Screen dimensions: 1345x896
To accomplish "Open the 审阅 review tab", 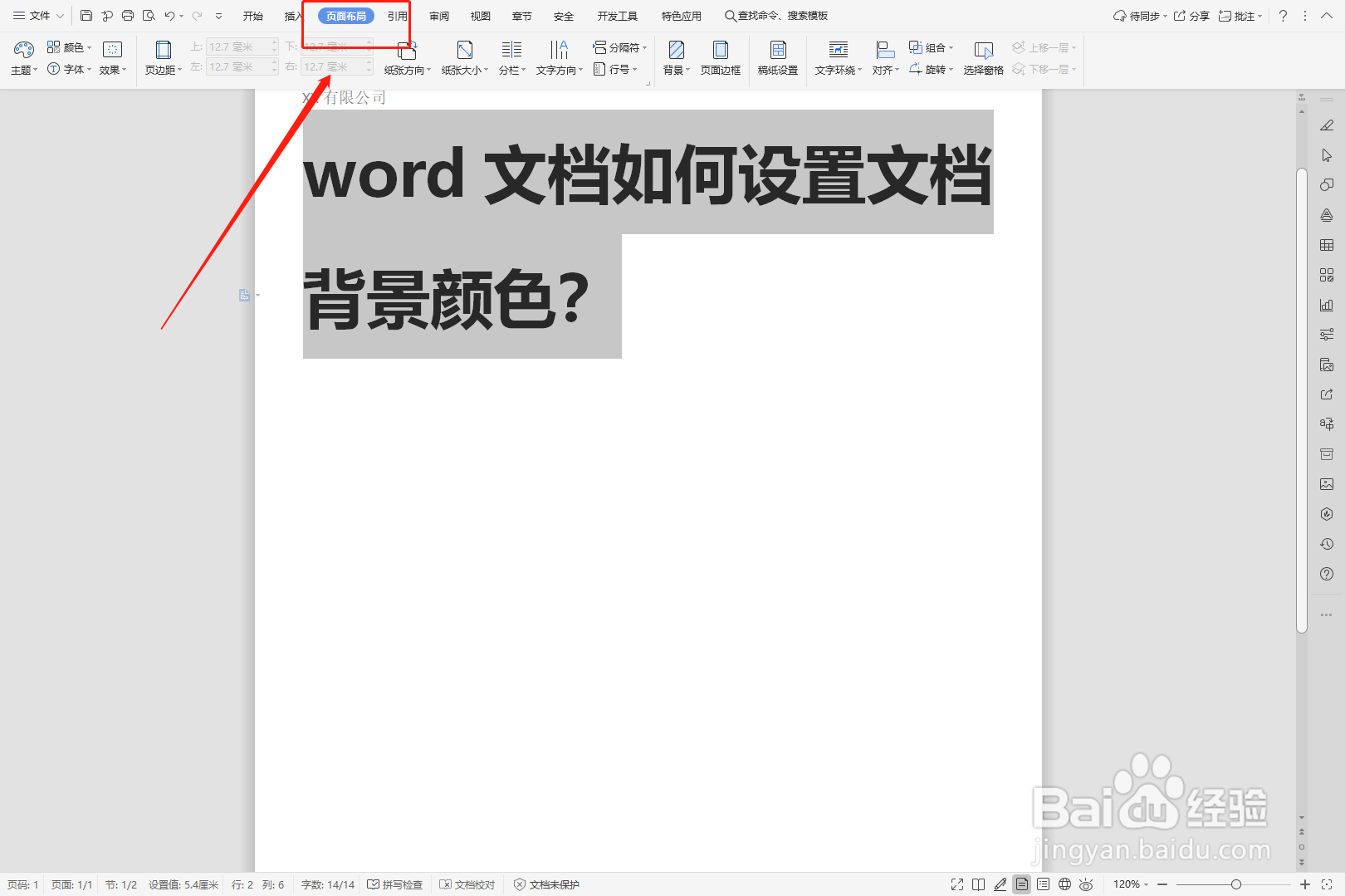I will [x=439, y=16].
